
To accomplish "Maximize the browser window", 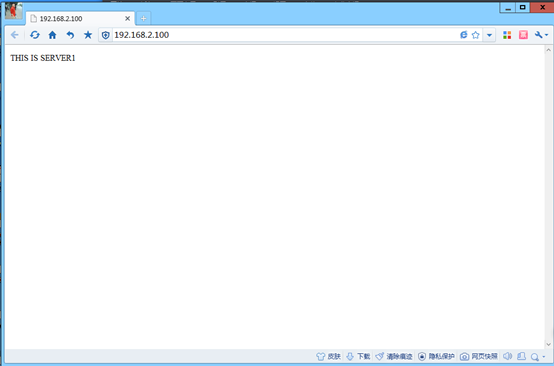I will [x=523, y=7].
